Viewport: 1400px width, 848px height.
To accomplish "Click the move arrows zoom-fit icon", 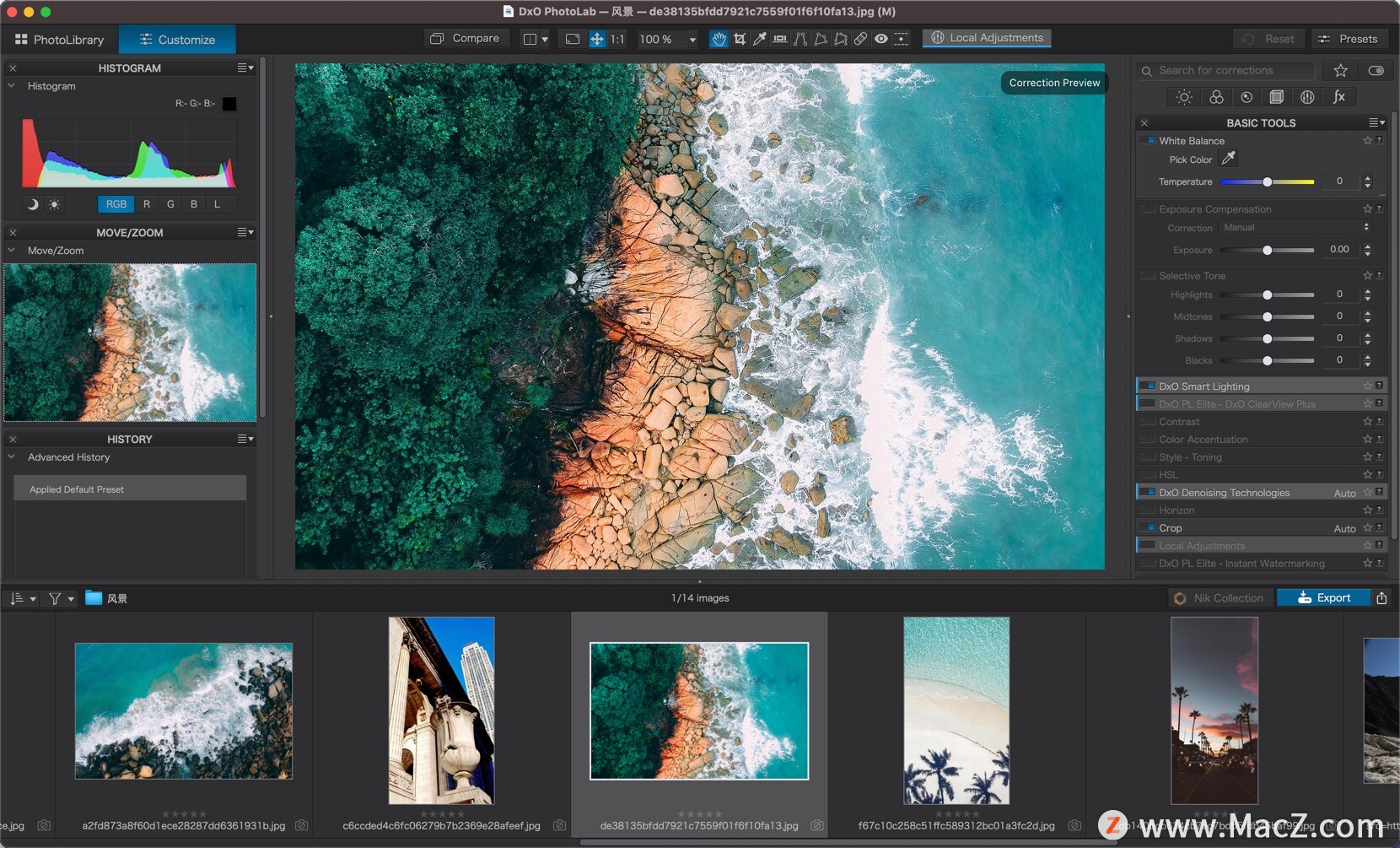I will point(596,39).
